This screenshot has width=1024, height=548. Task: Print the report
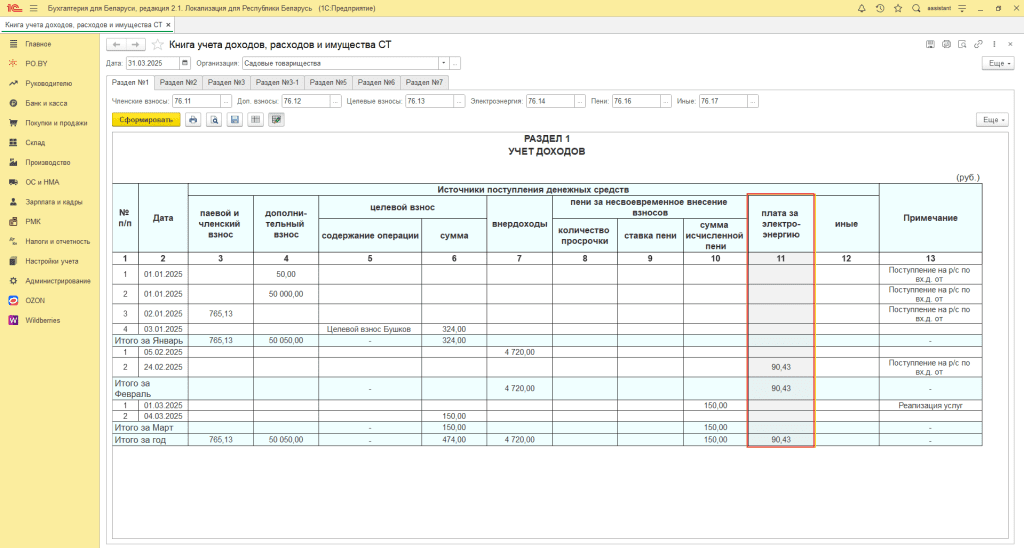(x=193, y=120)
